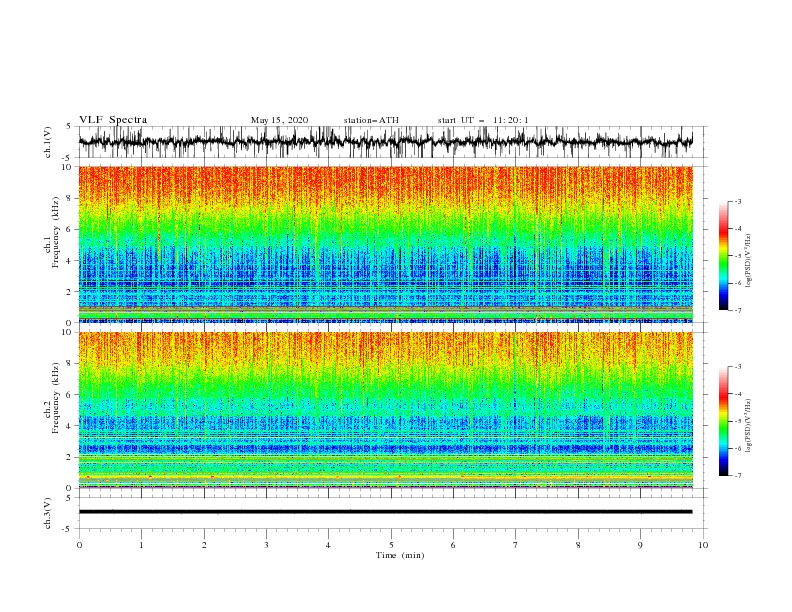Viewport: 792px width, 612px height.
Task: Click the 'ch.1(V)' waveform axis label
Action: [x=48, y=142]
